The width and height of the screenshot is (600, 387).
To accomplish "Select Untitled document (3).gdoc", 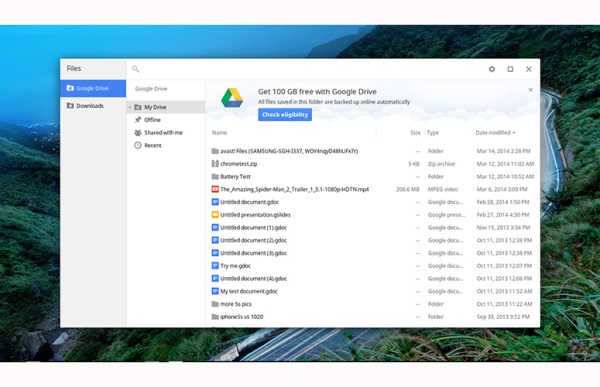I will 373,253.
